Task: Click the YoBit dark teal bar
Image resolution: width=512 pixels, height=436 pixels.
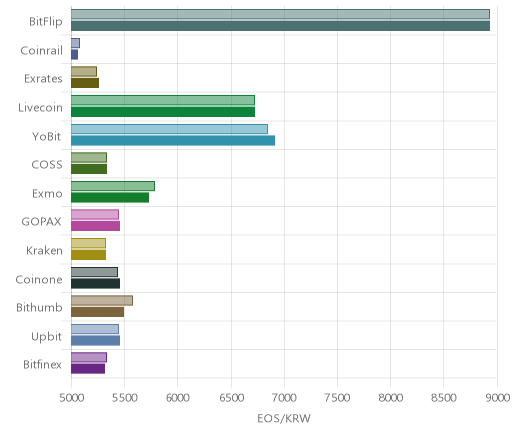Action: tap(173, 141)
